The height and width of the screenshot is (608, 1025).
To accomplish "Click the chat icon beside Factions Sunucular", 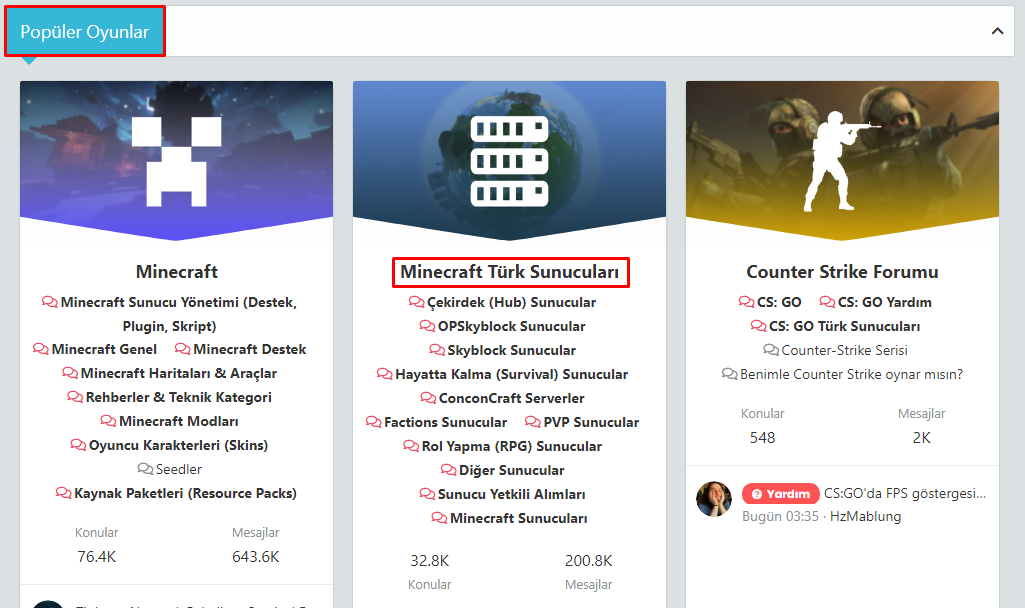I will pyautogui.click(x=373, y=422).
